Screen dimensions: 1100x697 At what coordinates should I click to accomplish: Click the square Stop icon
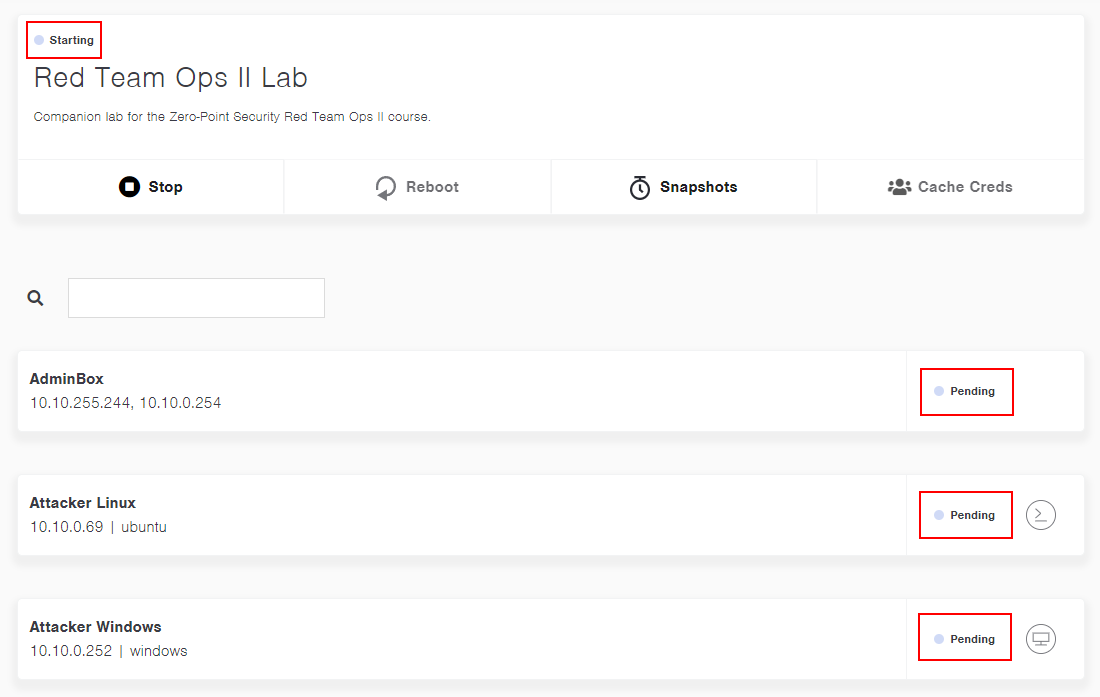pos(129,187)
